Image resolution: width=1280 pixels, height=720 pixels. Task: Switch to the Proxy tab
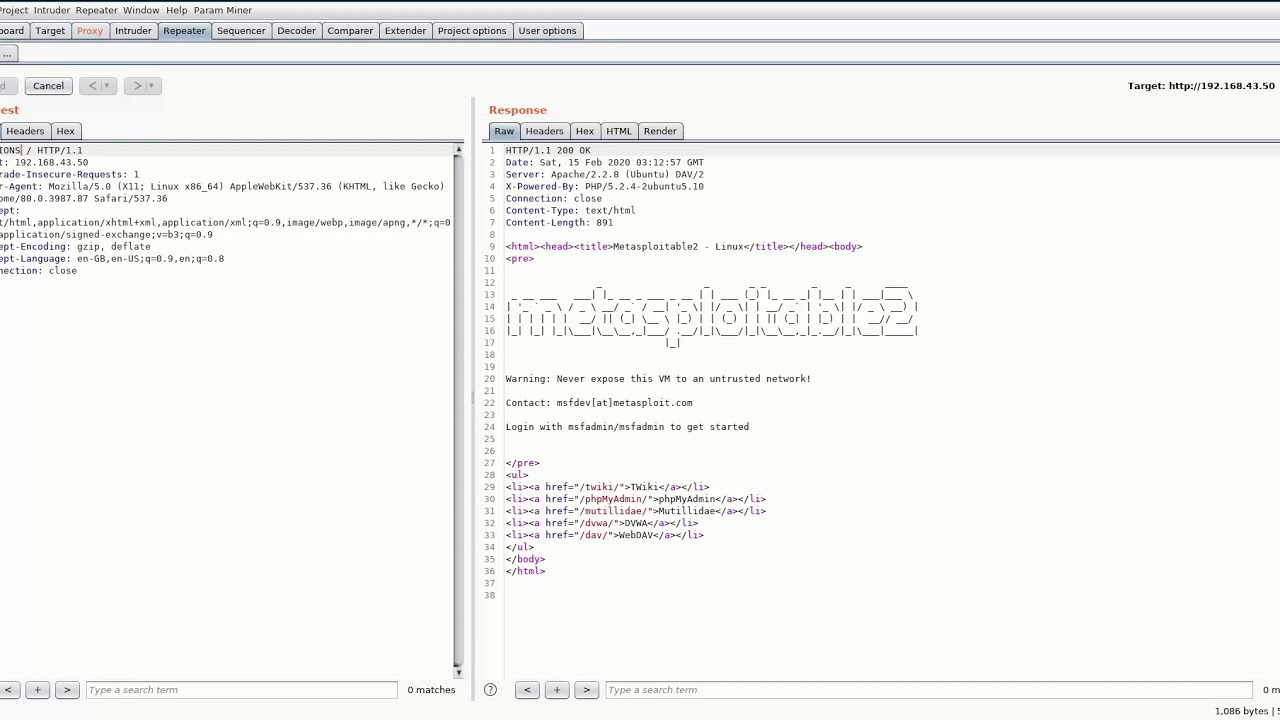[x=90, y=31]
